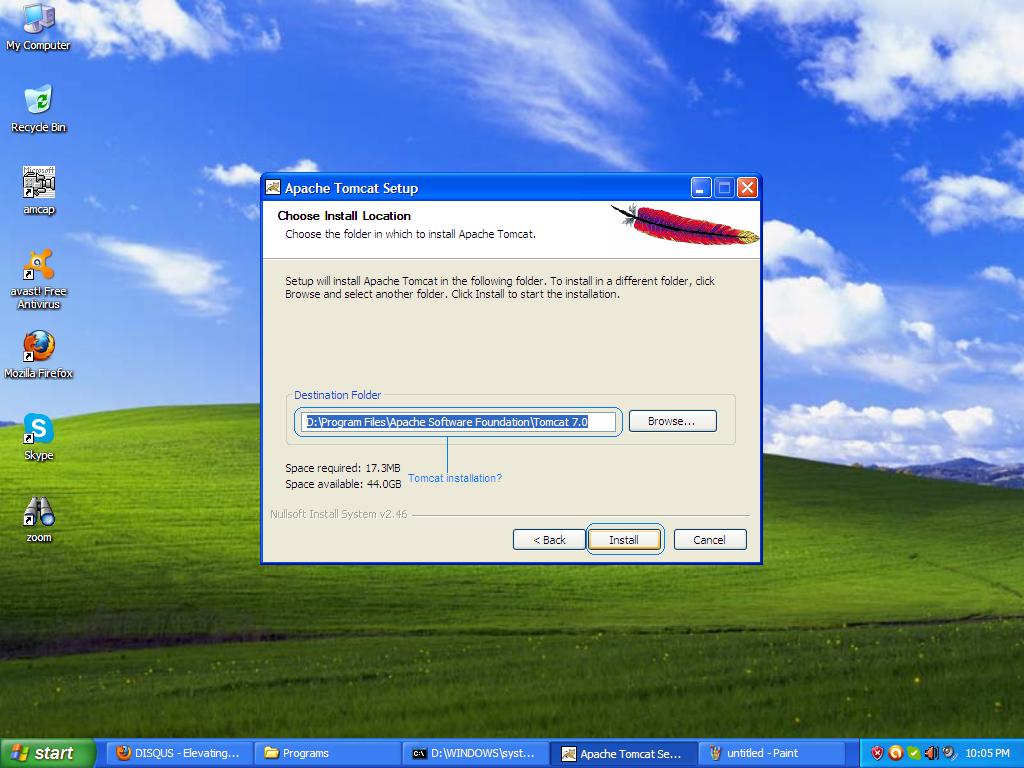Click Browse to choose another folder
Screen dimensions: 1024x768
click(x=671, y=421)
